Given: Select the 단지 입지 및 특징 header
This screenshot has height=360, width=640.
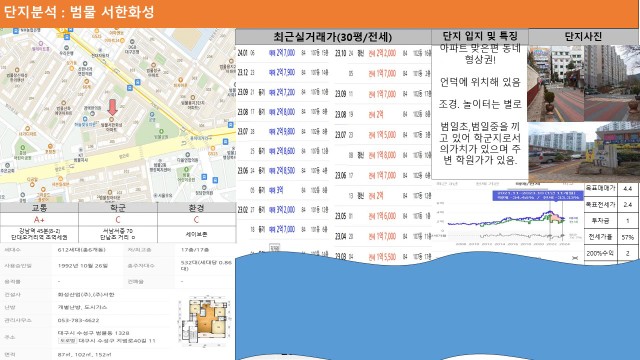Looking at the screenshot, I should tap(480, 36).
